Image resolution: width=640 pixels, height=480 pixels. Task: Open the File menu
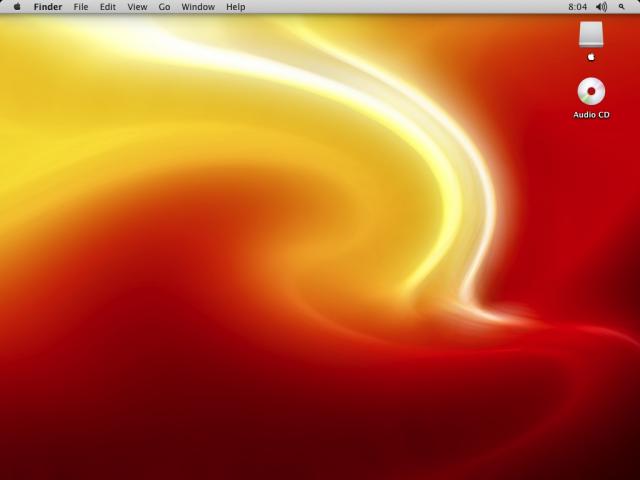pyautogui.click(x=81, y=7)
